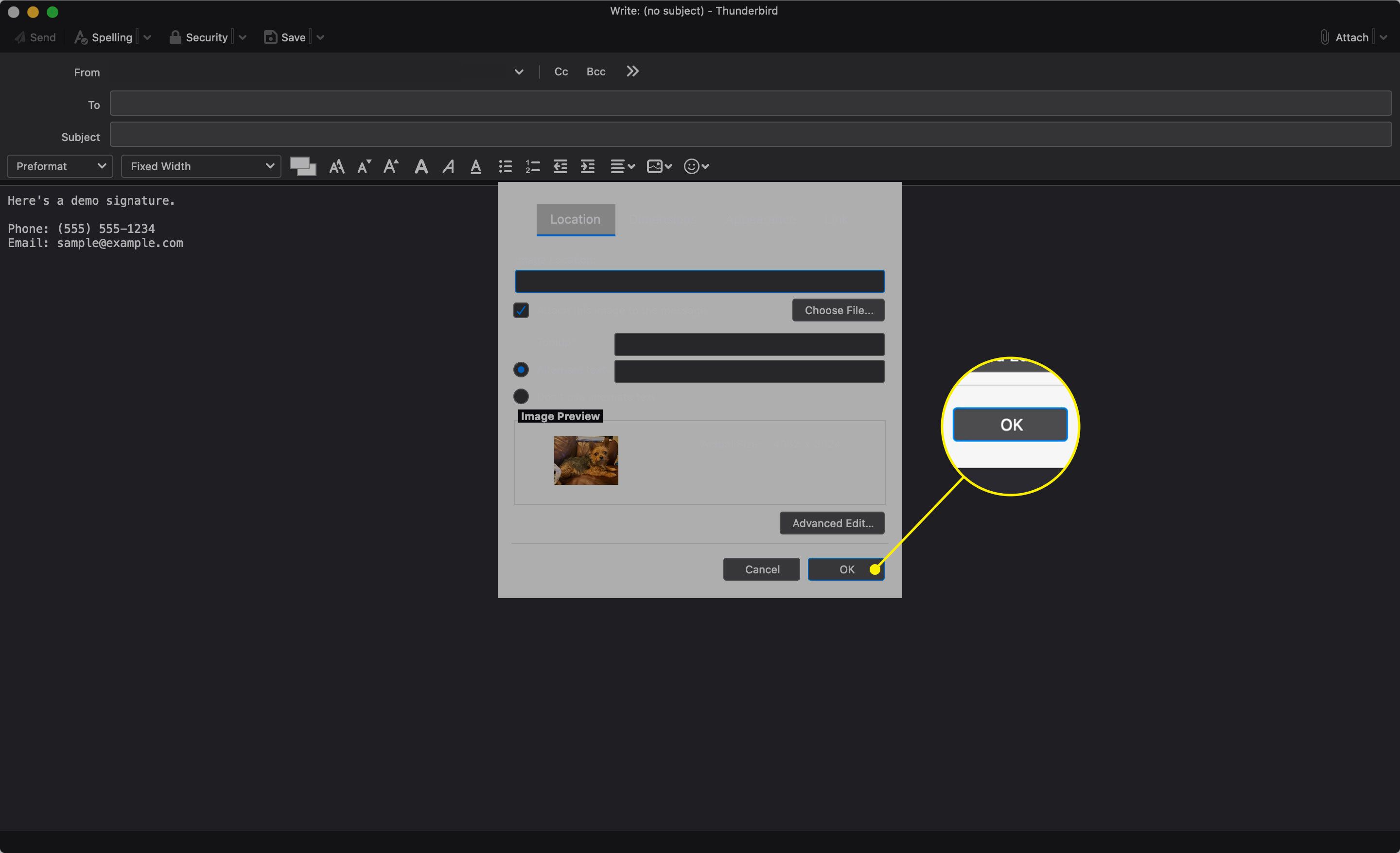Select the bottom radio button option

(520, 395)
